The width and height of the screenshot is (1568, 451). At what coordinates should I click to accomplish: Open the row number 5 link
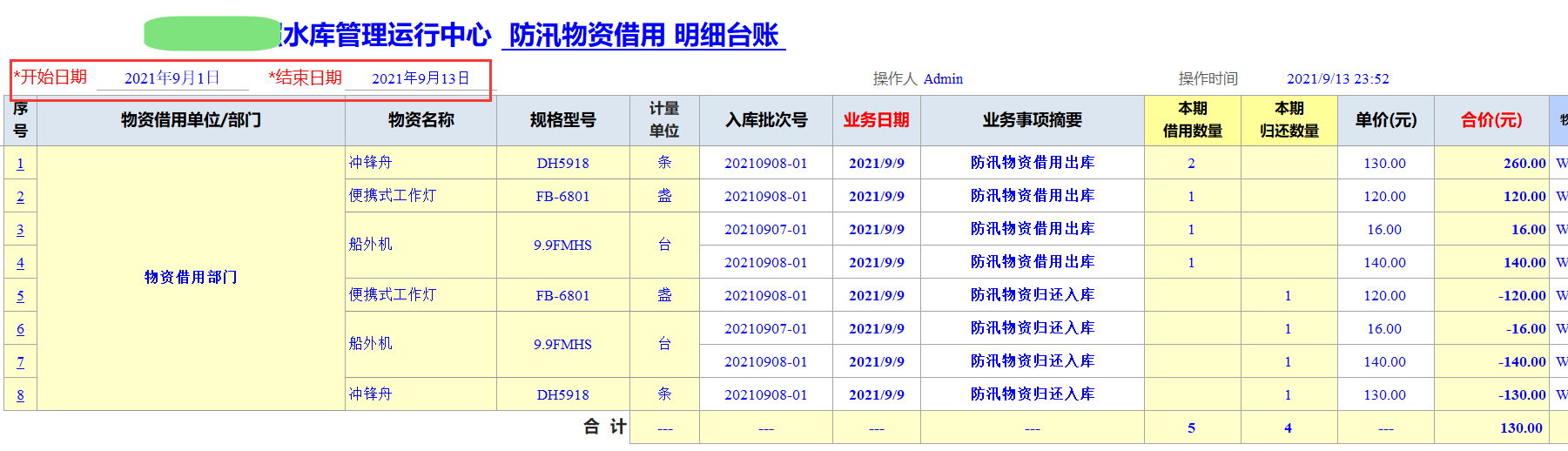[20, 296]
